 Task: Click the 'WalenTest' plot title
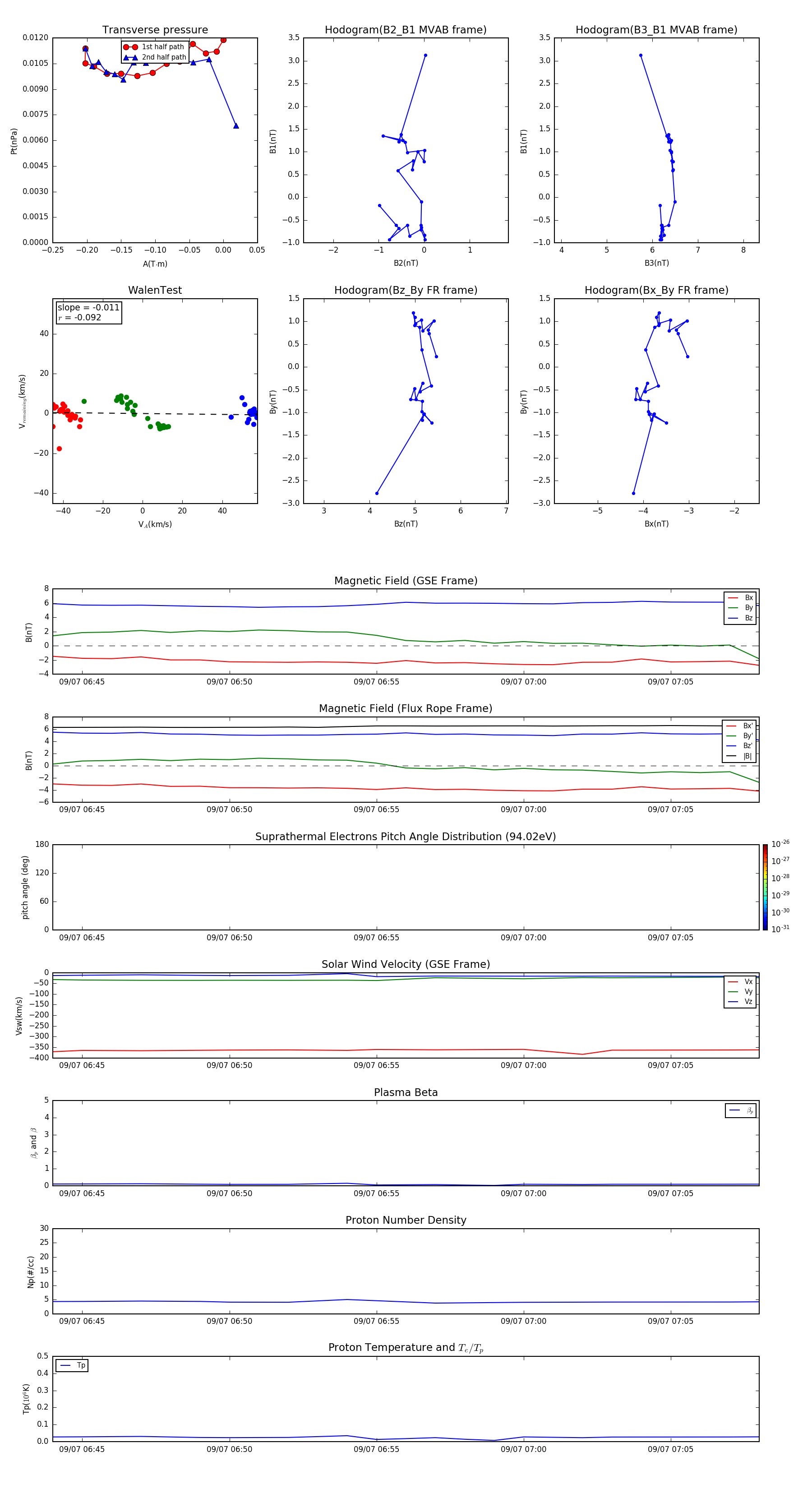point(155,290)
